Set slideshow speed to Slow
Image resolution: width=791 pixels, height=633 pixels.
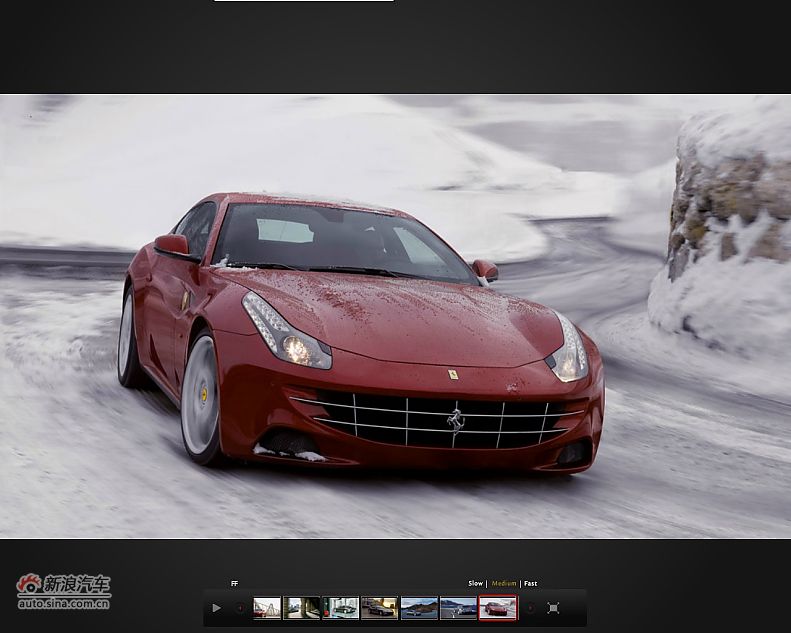(x=475, y=583)
